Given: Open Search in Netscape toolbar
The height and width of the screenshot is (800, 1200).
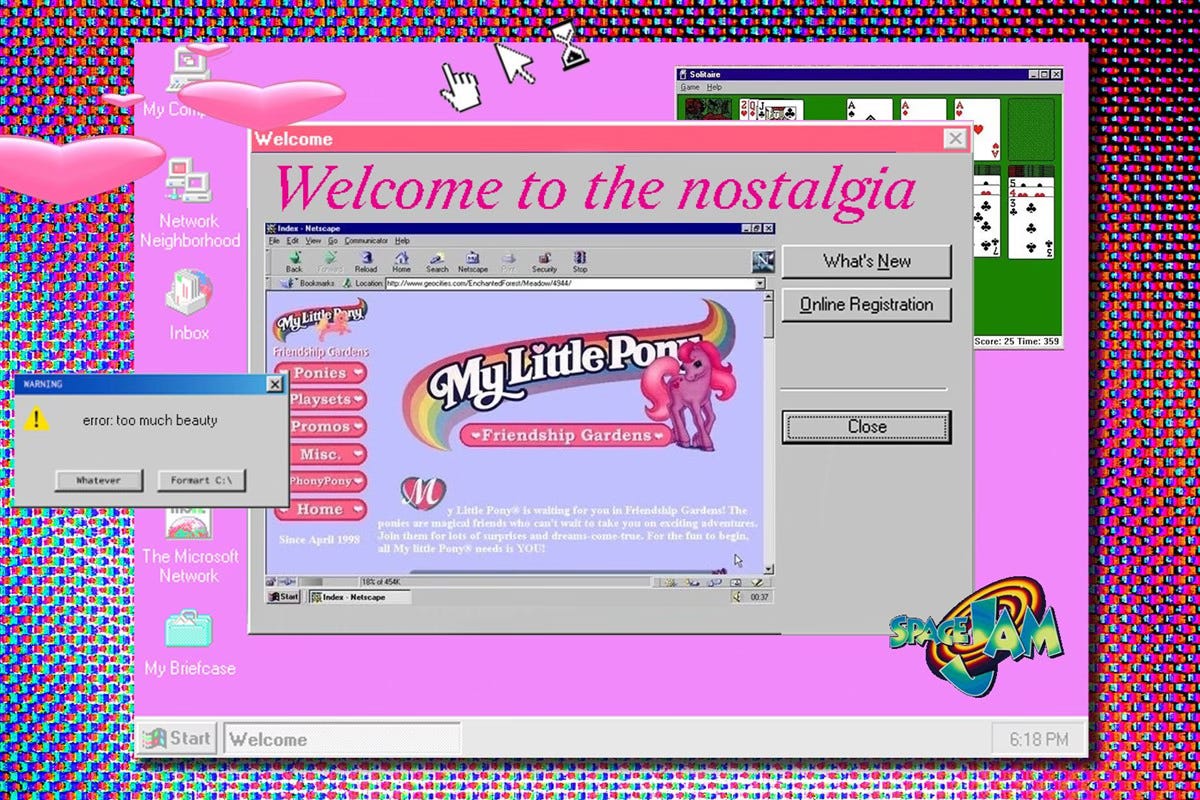Looking at the screenshot, I should click(x=437, y=262).
